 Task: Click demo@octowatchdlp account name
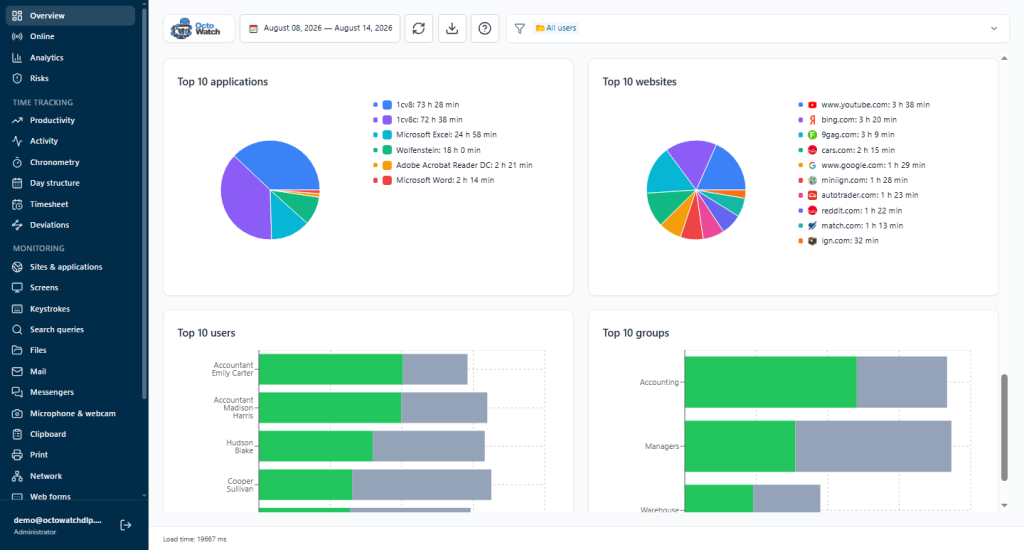coord(57,520)
